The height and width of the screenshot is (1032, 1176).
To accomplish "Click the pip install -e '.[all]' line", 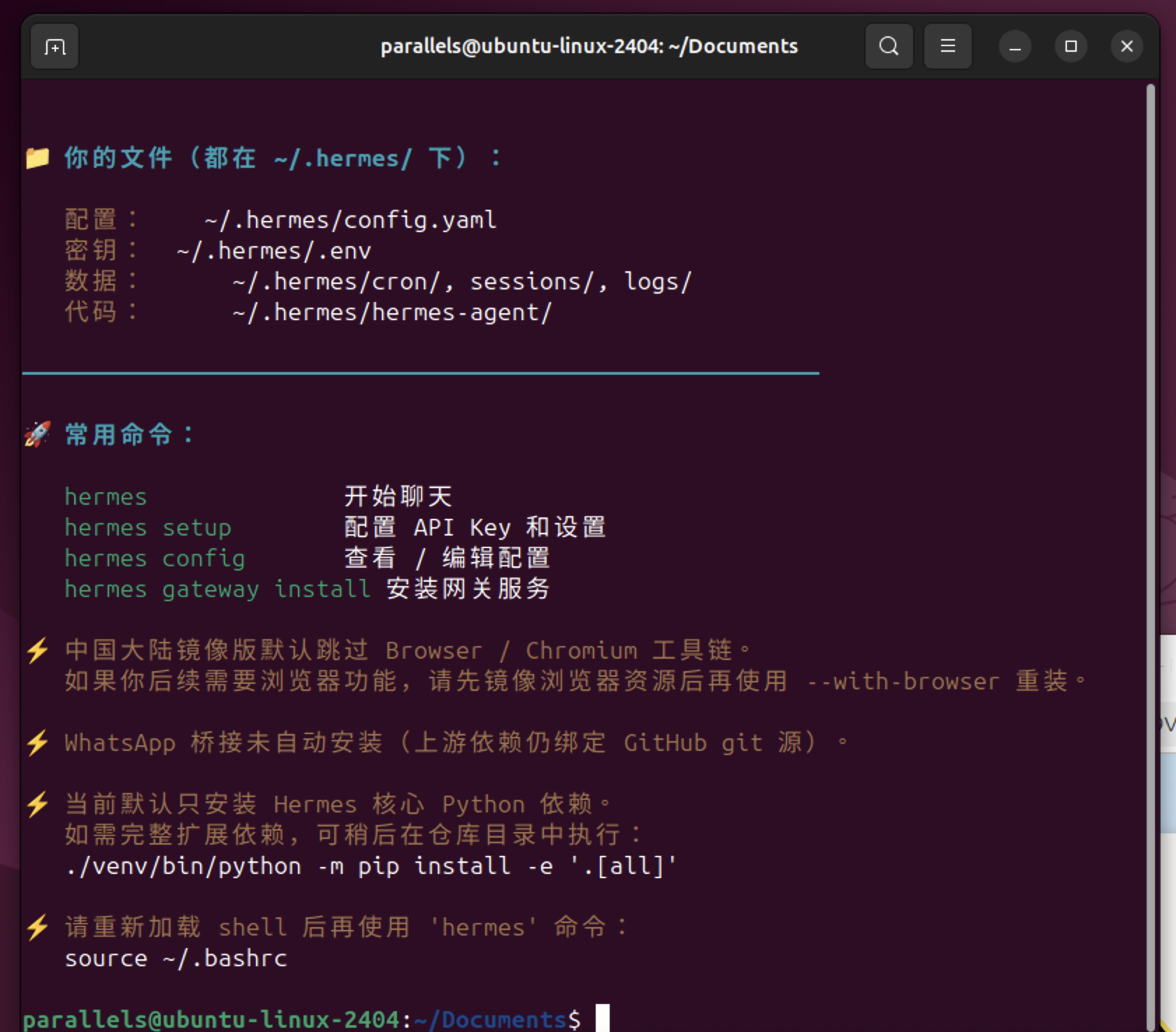I will [x=371, y=866].
